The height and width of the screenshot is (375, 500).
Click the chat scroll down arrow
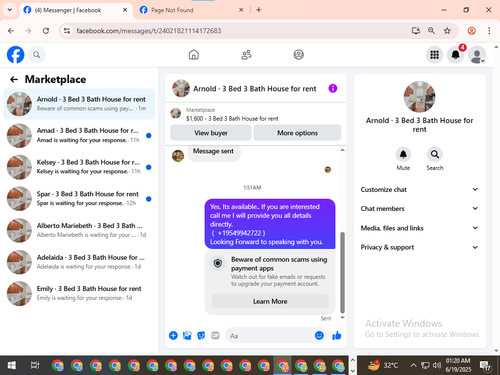(342, 317)
